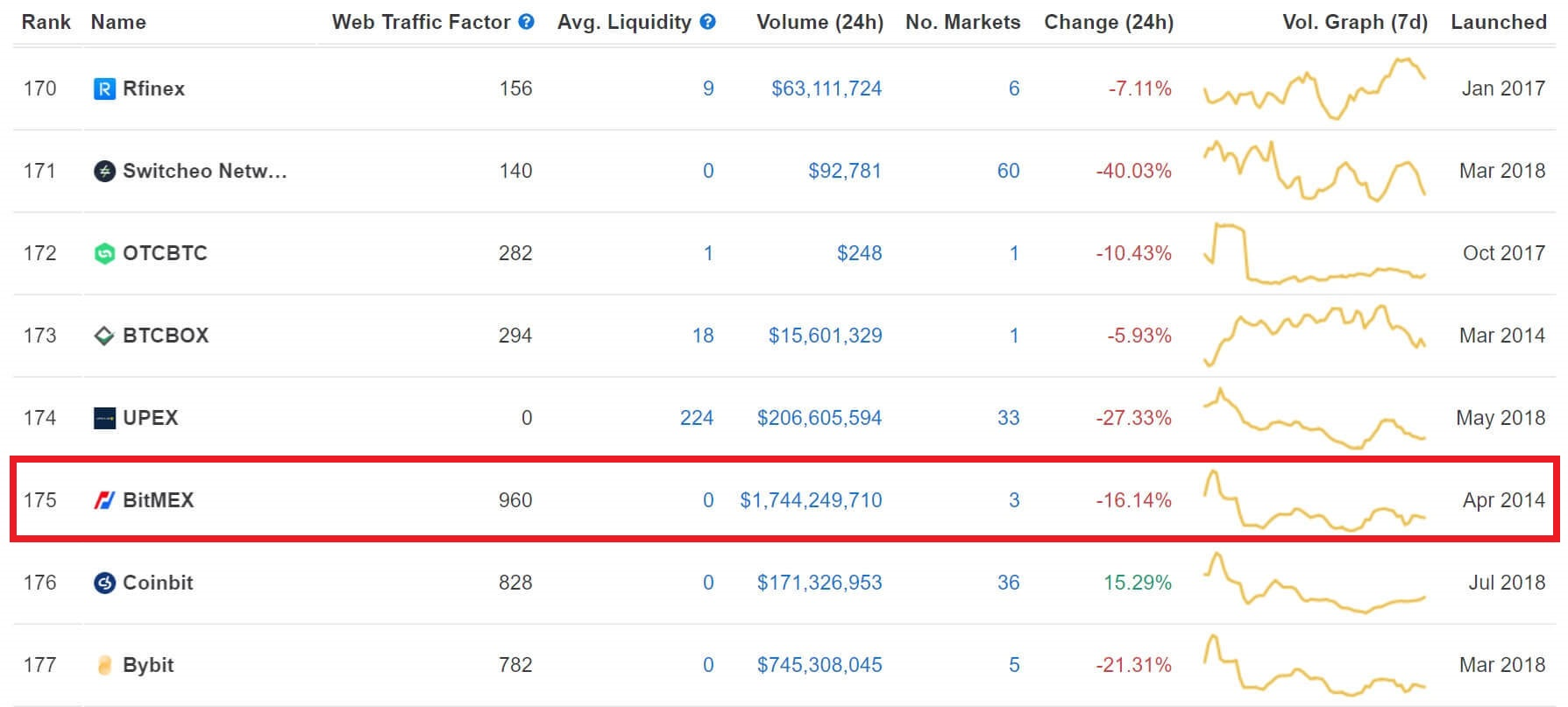Click Coinbit launch date Jul 2018
This screenshot has height=707, width=1568.
[x=1507, y=583]
